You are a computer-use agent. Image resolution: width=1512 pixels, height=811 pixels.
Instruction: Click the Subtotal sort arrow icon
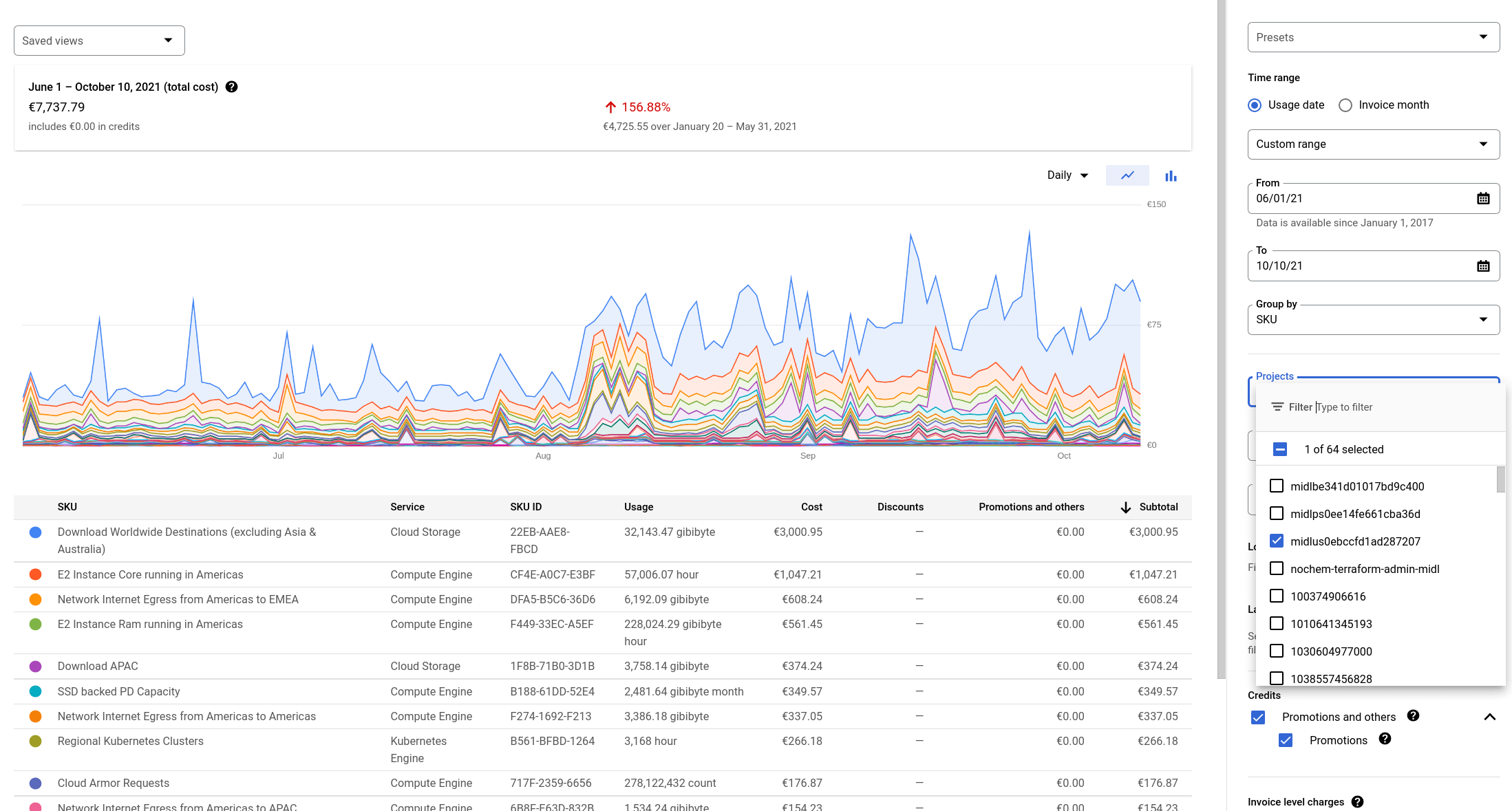1126,508
